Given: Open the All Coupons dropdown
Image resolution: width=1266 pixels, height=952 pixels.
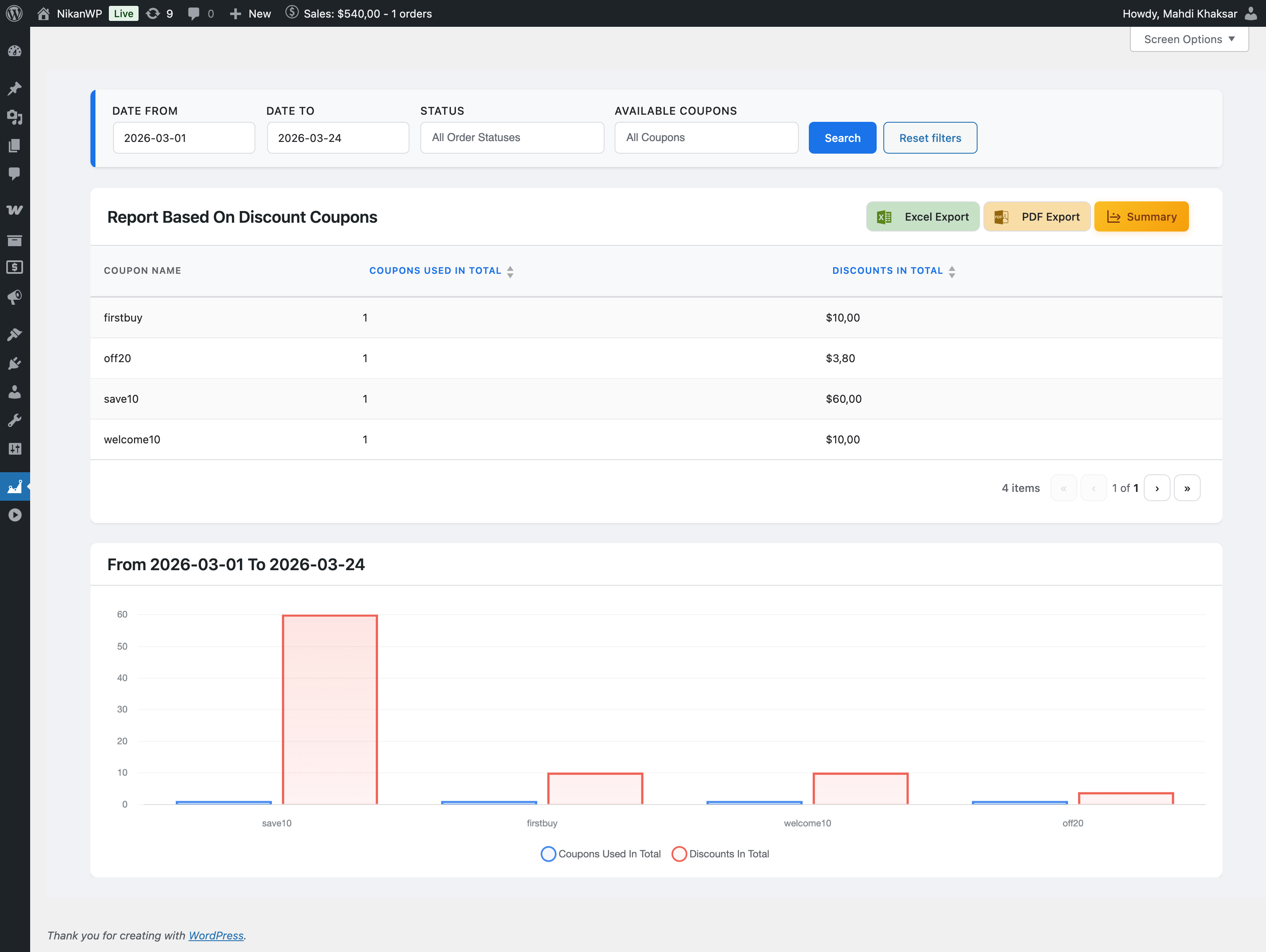Looking at the screenshot, I should pos(706,137).
